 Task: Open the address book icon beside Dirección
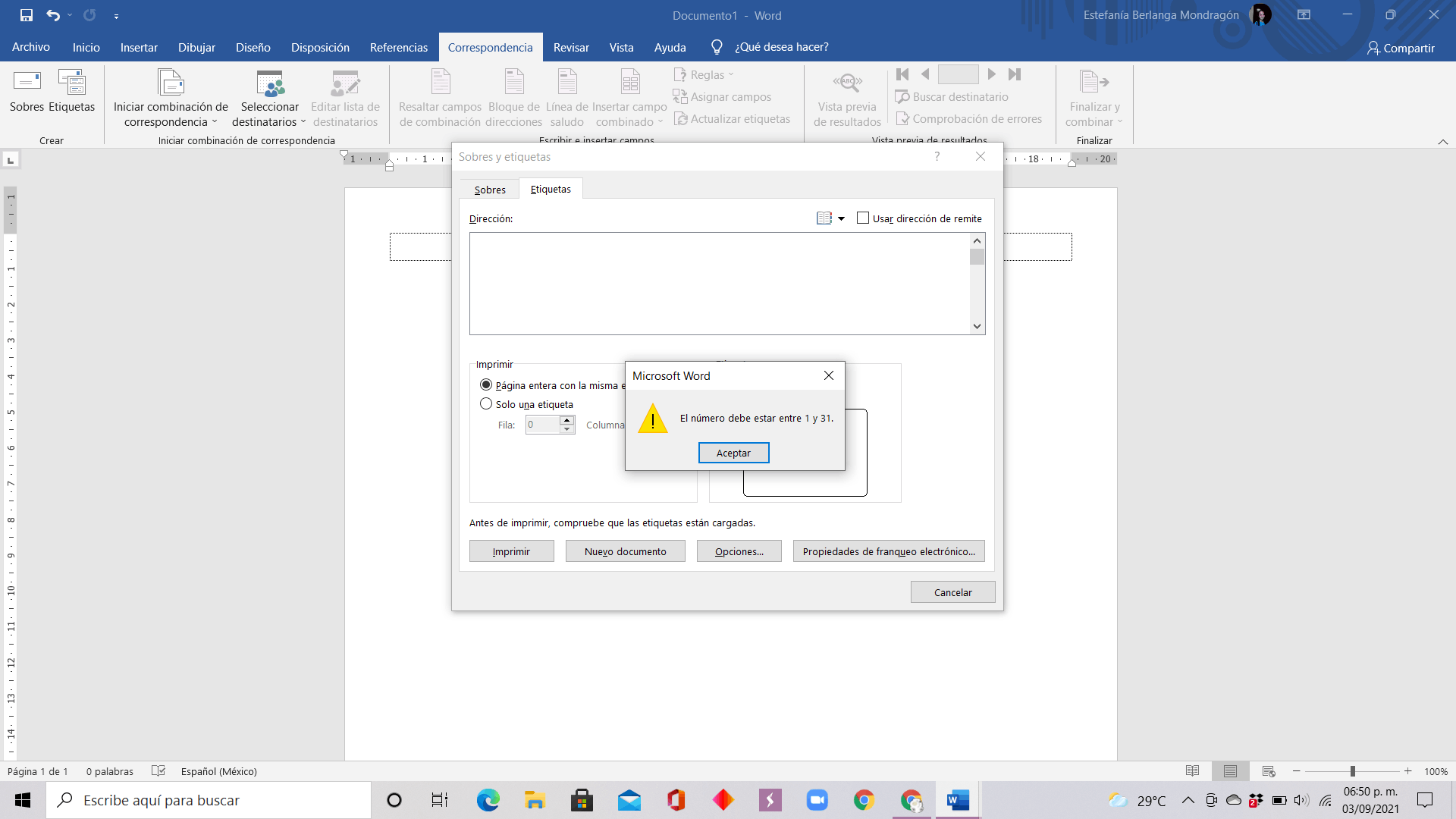[824, 218]
